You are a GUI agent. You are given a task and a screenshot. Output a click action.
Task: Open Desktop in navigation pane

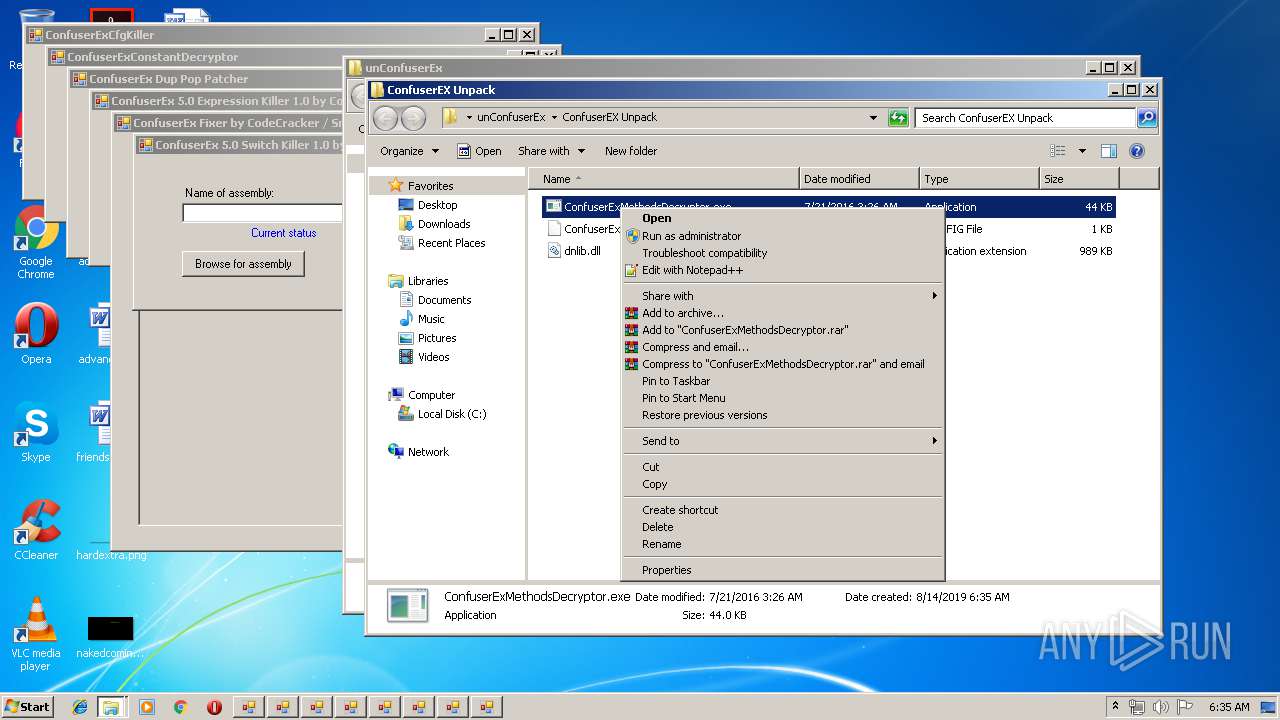click(437, 205)
